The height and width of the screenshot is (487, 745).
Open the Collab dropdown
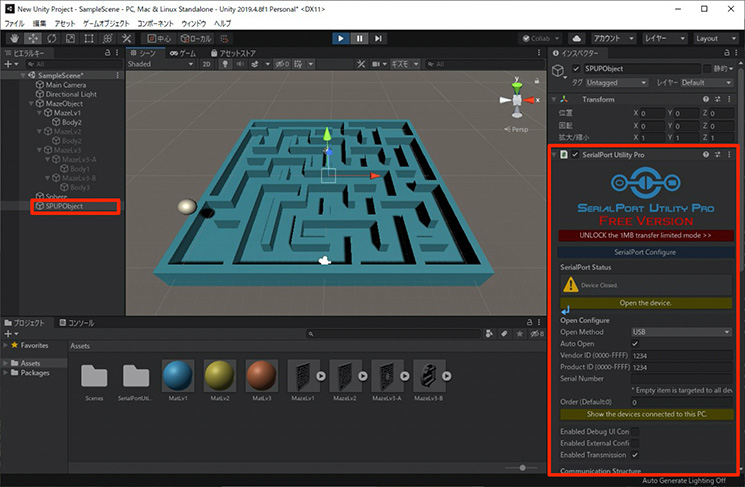pos(541,38)
